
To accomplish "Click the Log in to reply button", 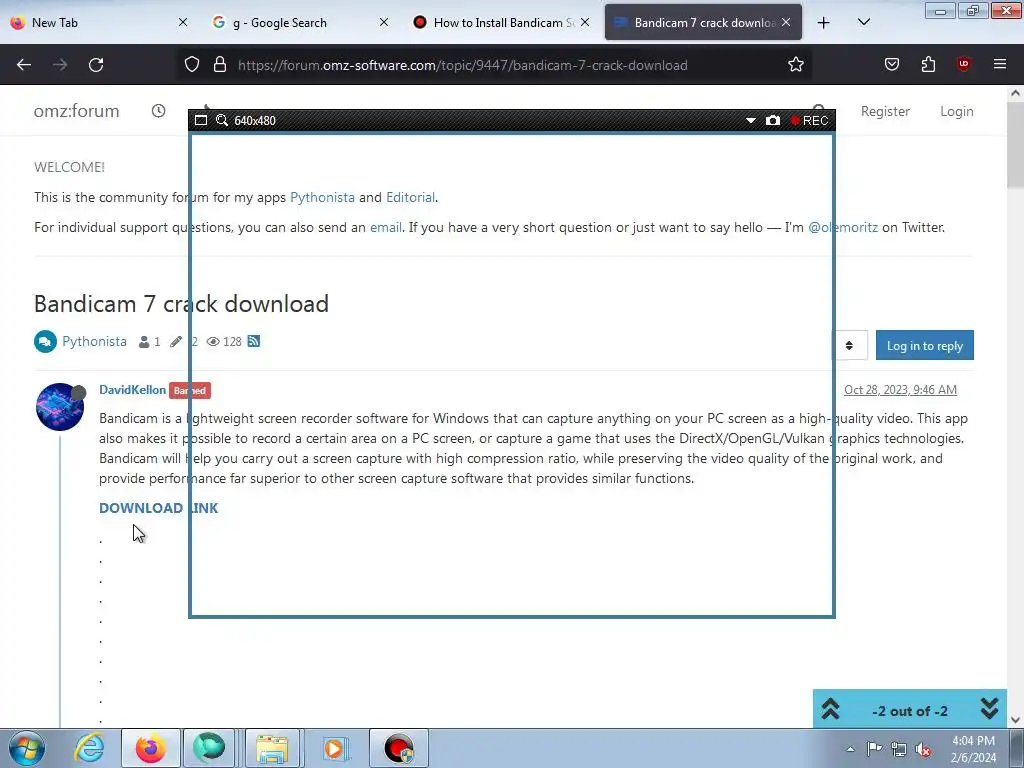I will [925, 345].
